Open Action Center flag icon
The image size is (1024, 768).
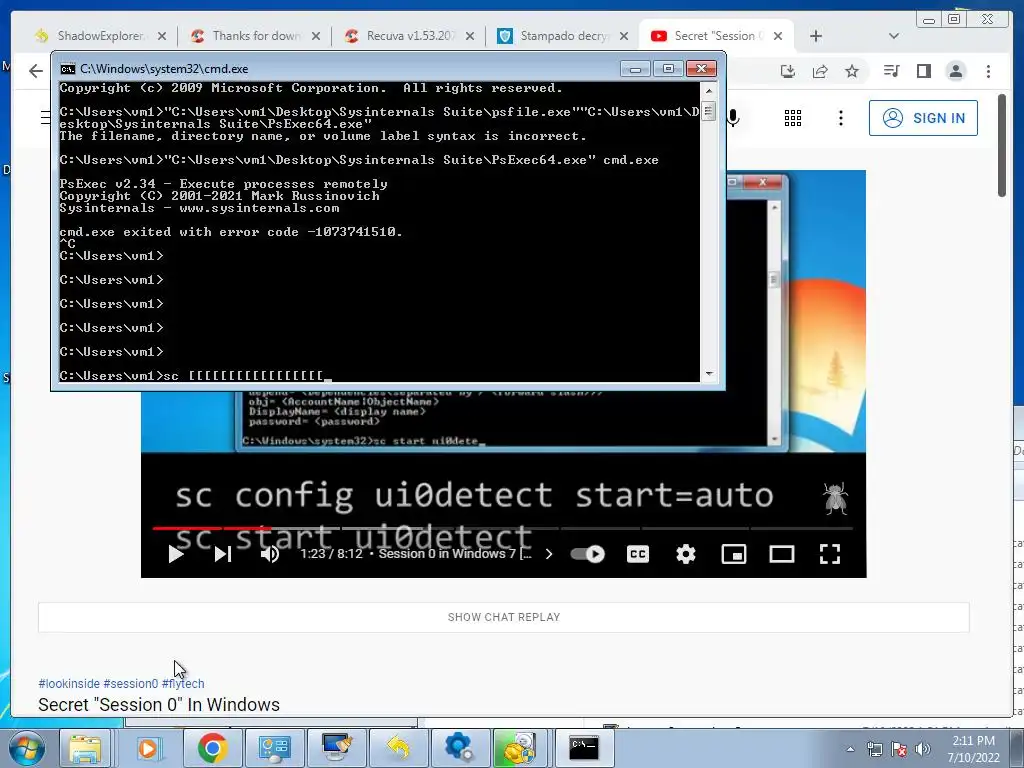coord(899,749)
